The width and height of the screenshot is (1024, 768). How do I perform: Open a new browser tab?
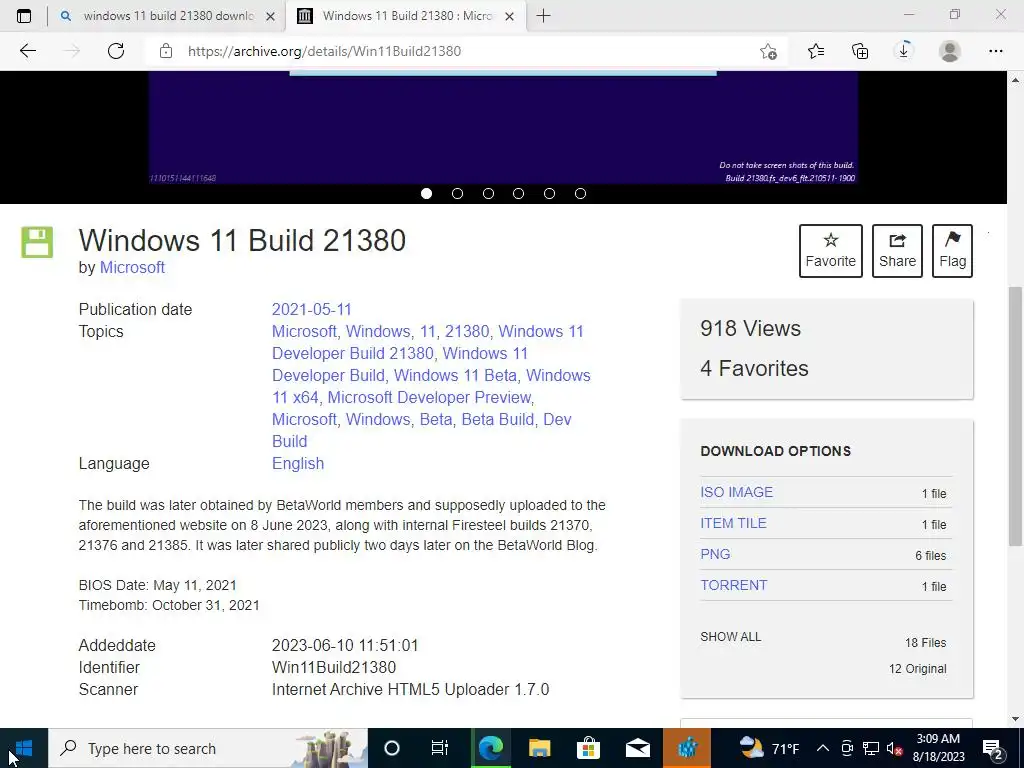[543, 16]
